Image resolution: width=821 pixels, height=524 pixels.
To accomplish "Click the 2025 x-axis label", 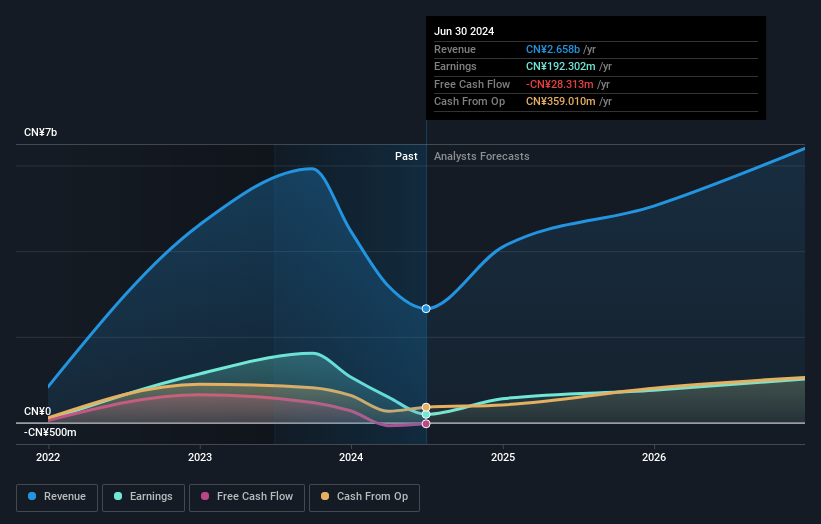I will pos(503,458).
